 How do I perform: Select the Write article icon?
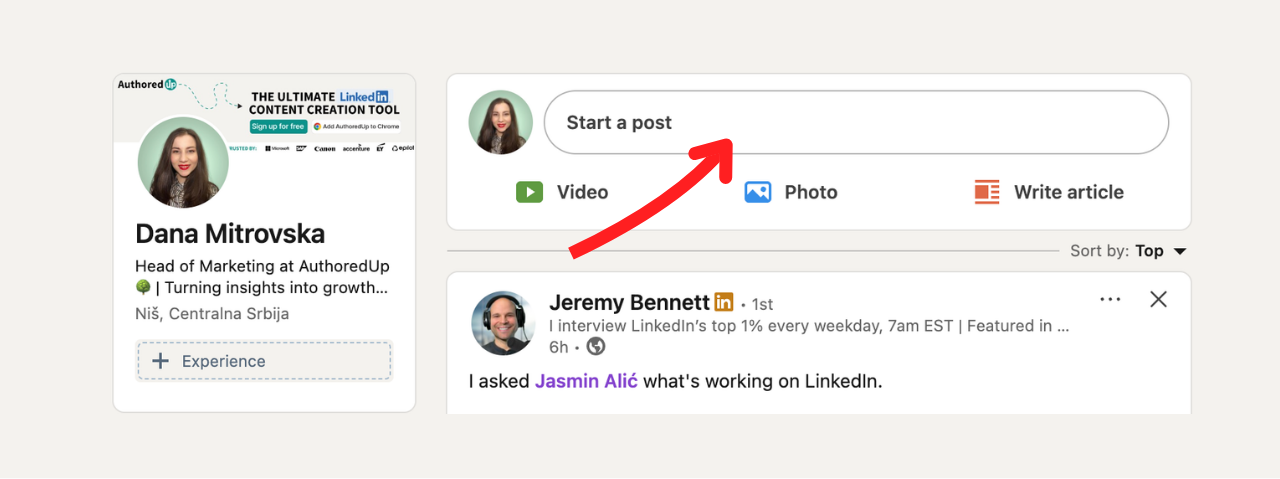pyautogui.click(x=987, y=192)
